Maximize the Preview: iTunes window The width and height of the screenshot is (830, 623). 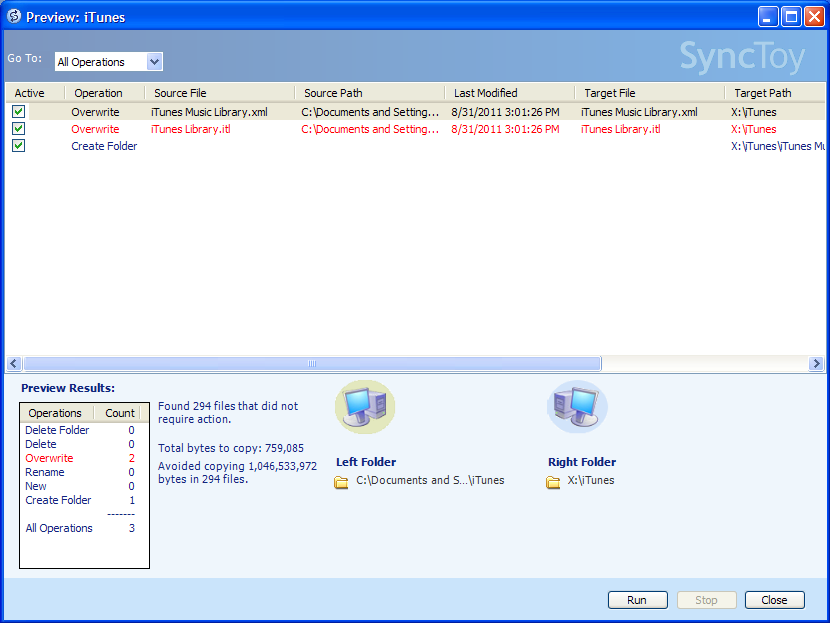791,16
